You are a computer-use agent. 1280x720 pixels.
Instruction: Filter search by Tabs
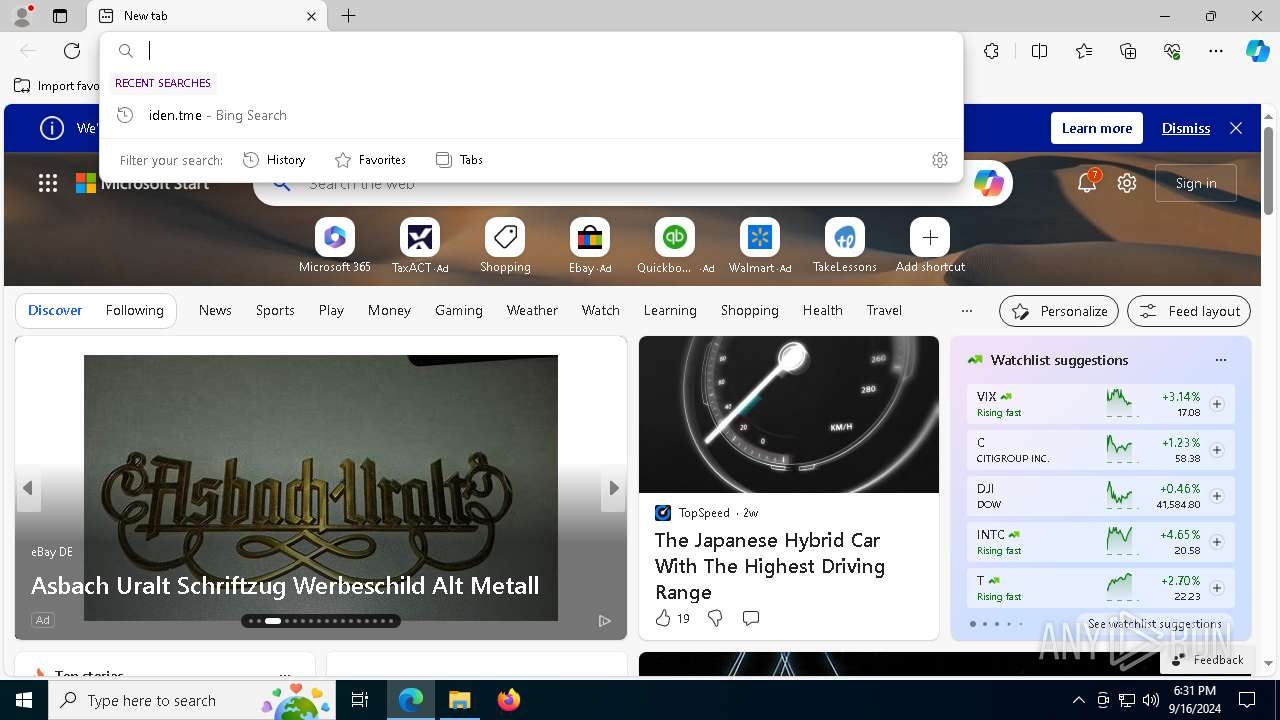click(x=459, y=160)
